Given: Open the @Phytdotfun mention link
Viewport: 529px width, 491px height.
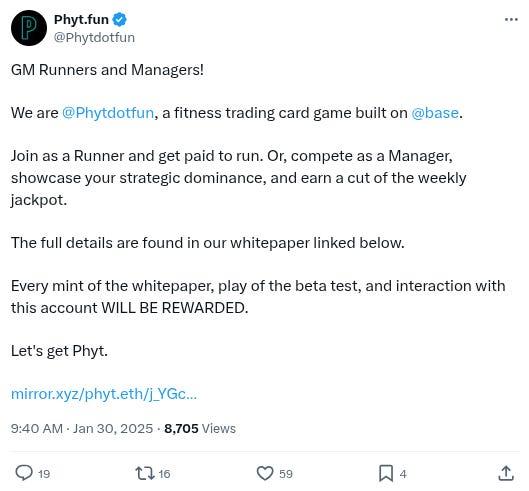Looking at the screenshot, I should point(108,113).
